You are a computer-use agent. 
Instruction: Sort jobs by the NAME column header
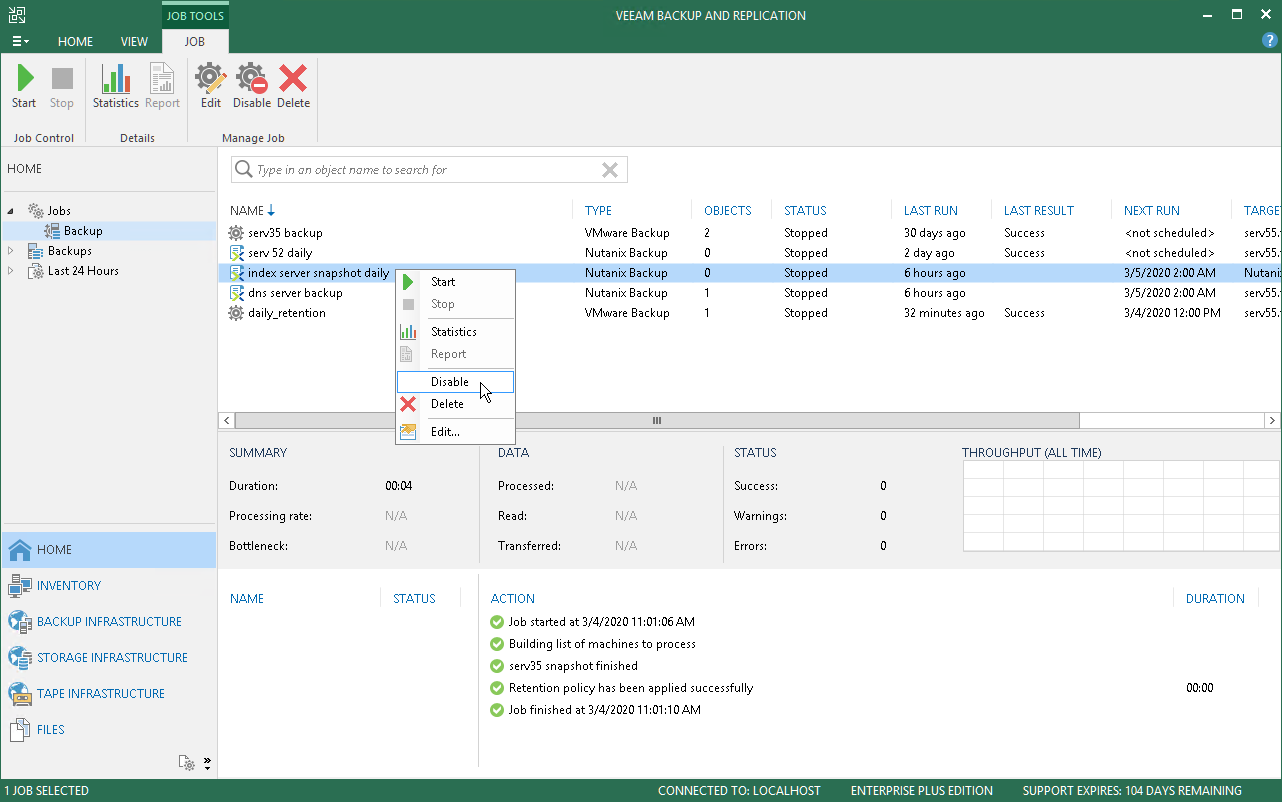coord(247,211)
